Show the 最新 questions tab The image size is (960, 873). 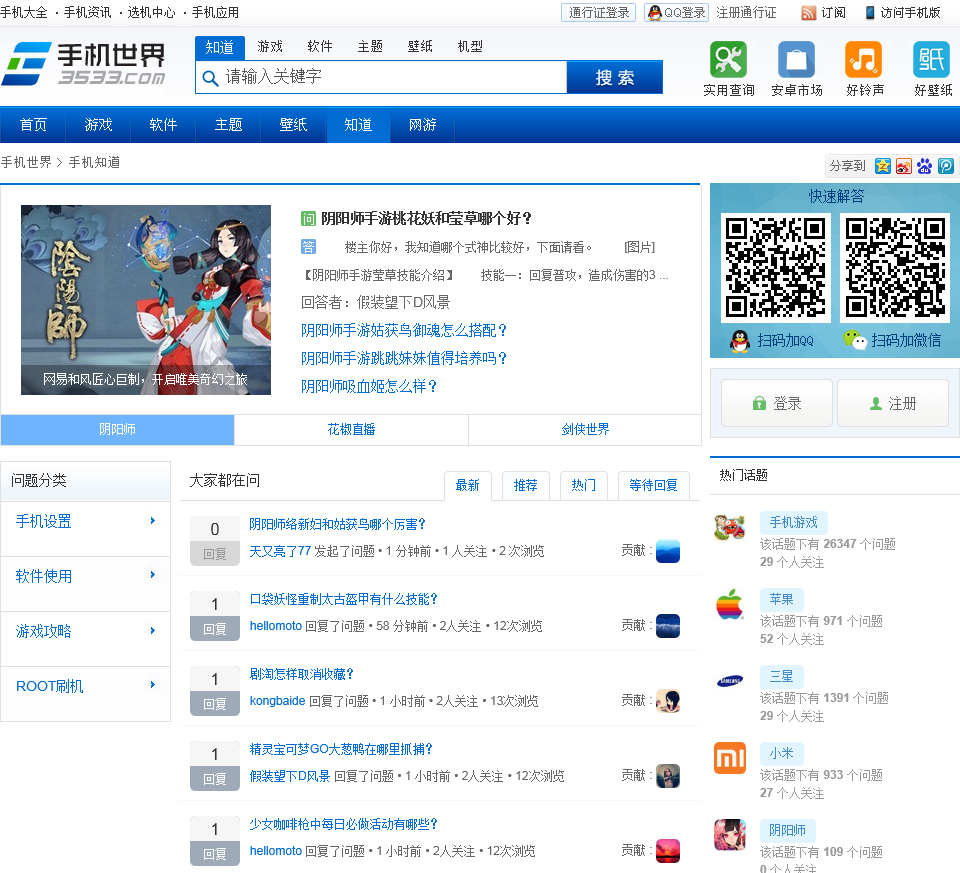tap(468, 485)
